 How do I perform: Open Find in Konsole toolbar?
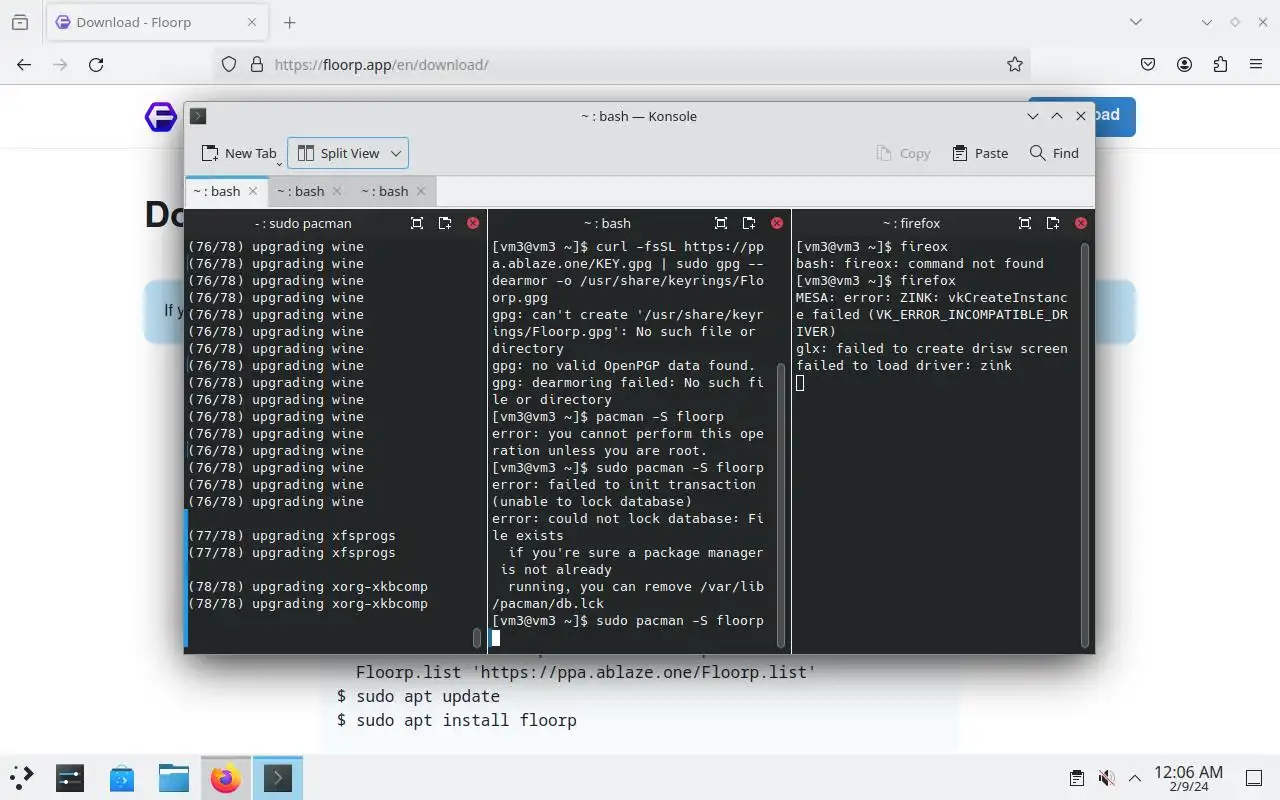[1054, 153]
